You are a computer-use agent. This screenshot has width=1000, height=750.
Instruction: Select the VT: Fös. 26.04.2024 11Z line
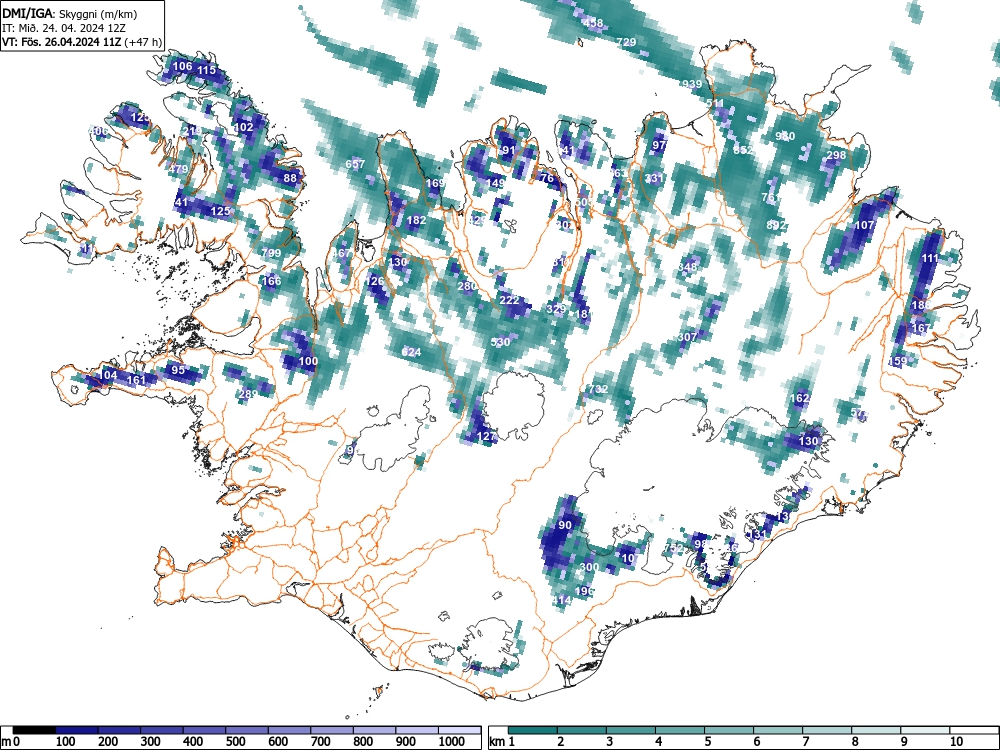tap(82, 42)
